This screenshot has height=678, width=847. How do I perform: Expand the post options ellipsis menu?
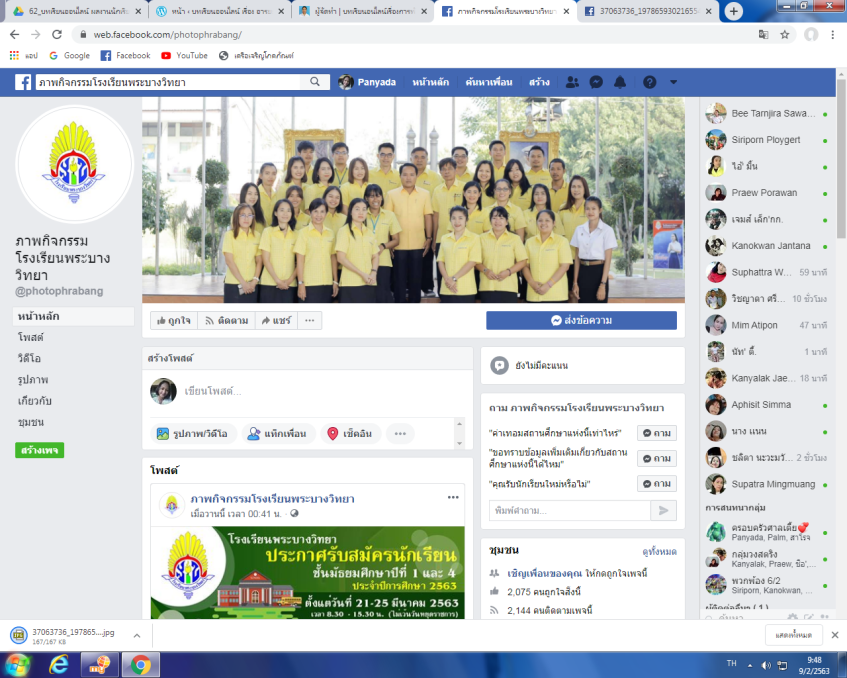(x=453, y=497)
